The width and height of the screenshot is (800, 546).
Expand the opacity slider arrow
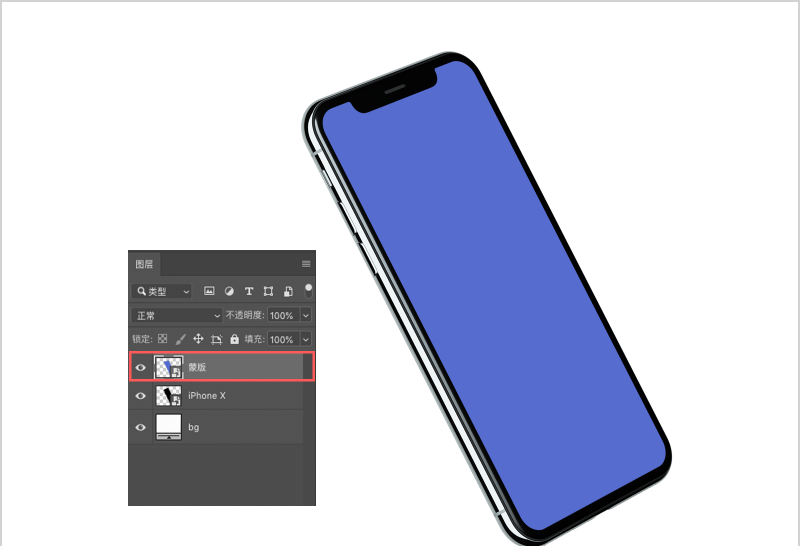point(306,315)
